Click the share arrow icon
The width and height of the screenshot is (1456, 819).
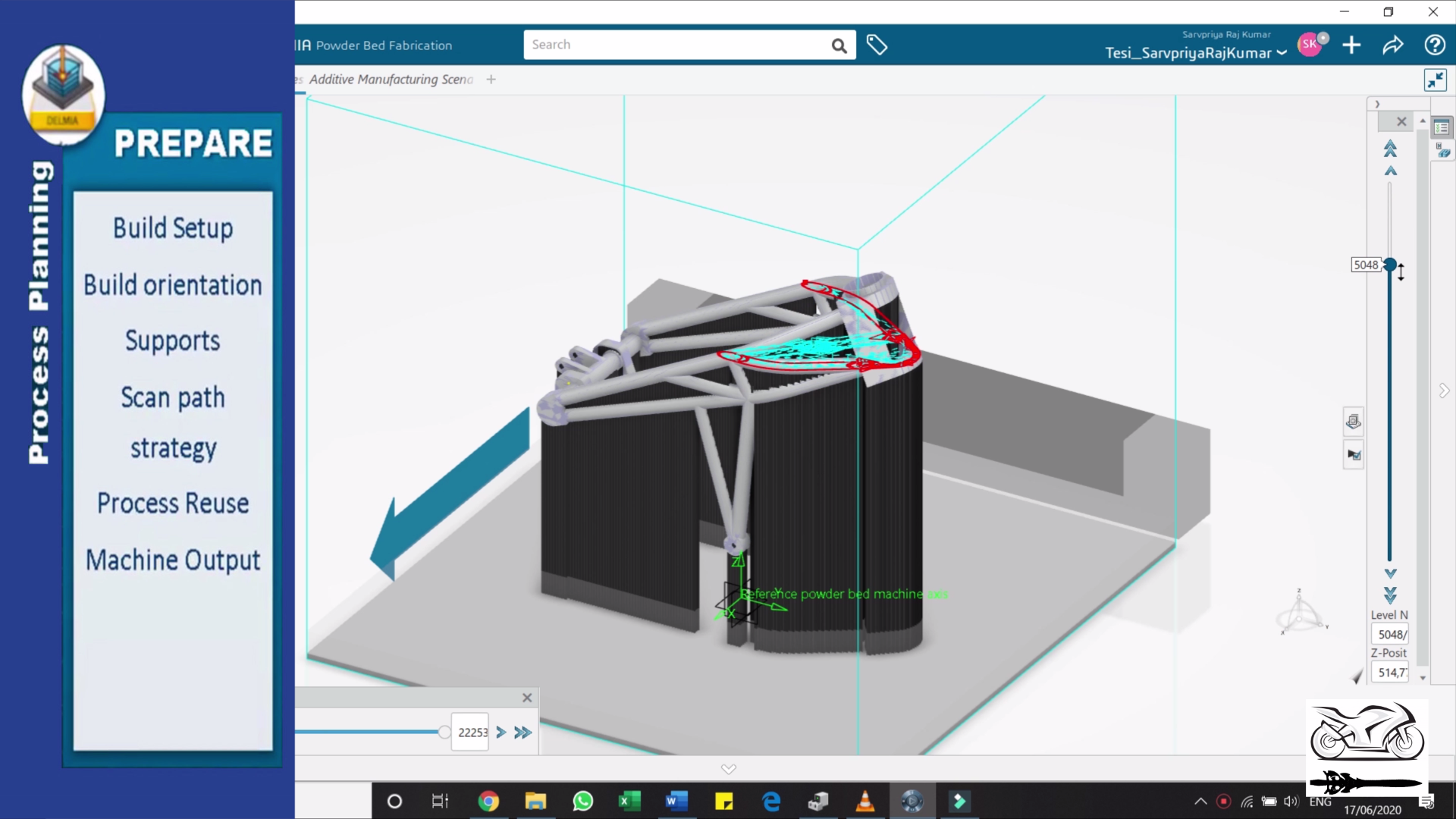(x=1393, y=45)
